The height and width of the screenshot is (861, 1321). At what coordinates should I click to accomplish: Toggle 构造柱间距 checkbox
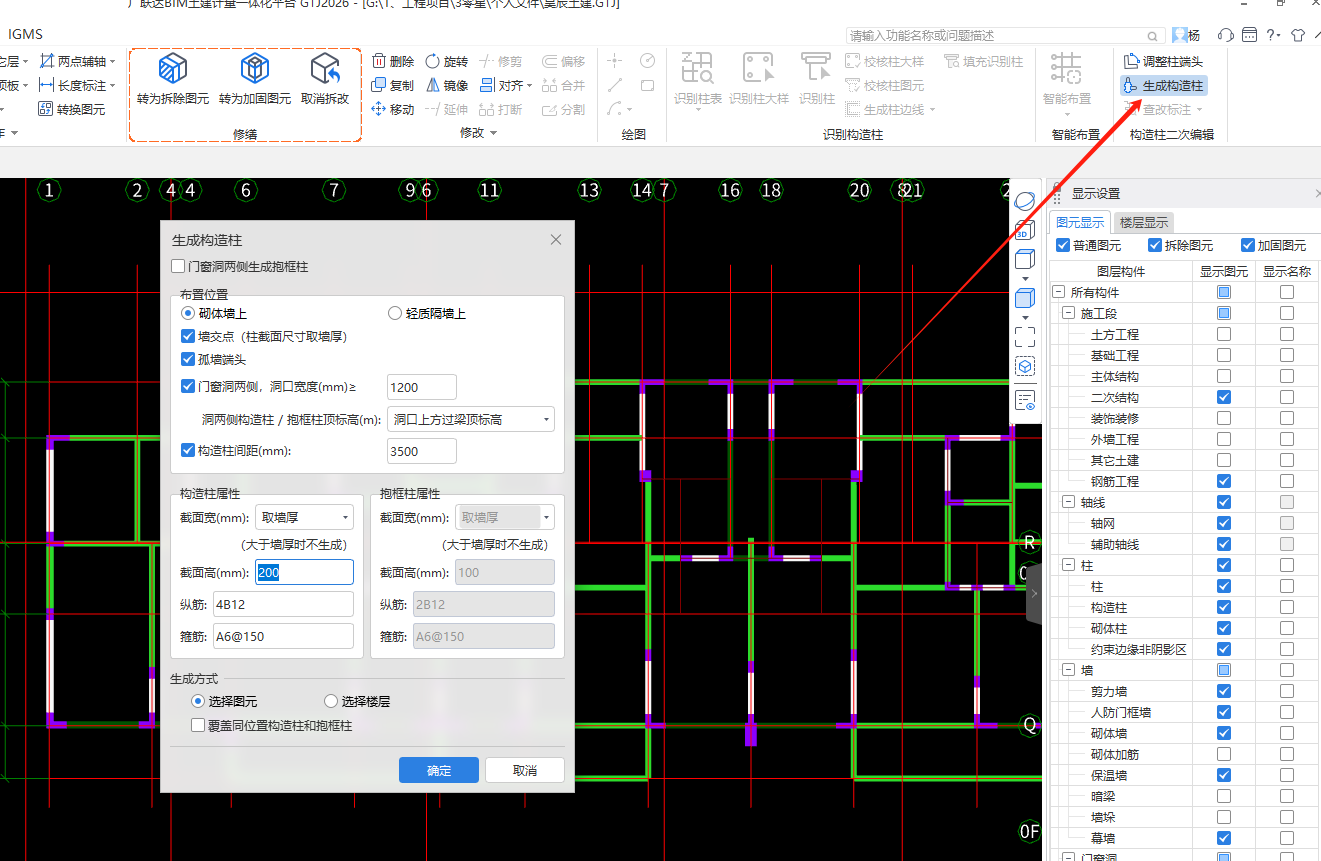[188, 450]
